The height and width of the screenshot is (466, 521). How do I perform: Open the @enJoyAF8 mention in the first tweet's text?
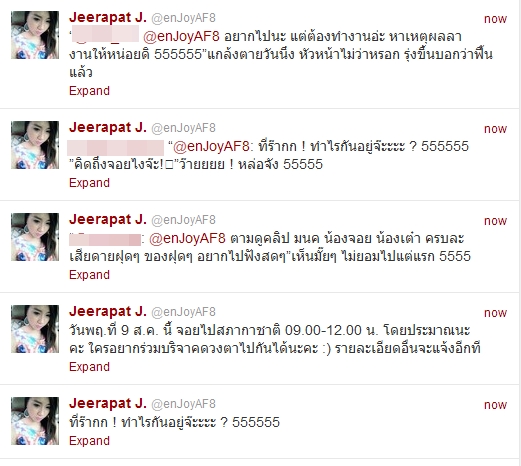click(181, 37)
